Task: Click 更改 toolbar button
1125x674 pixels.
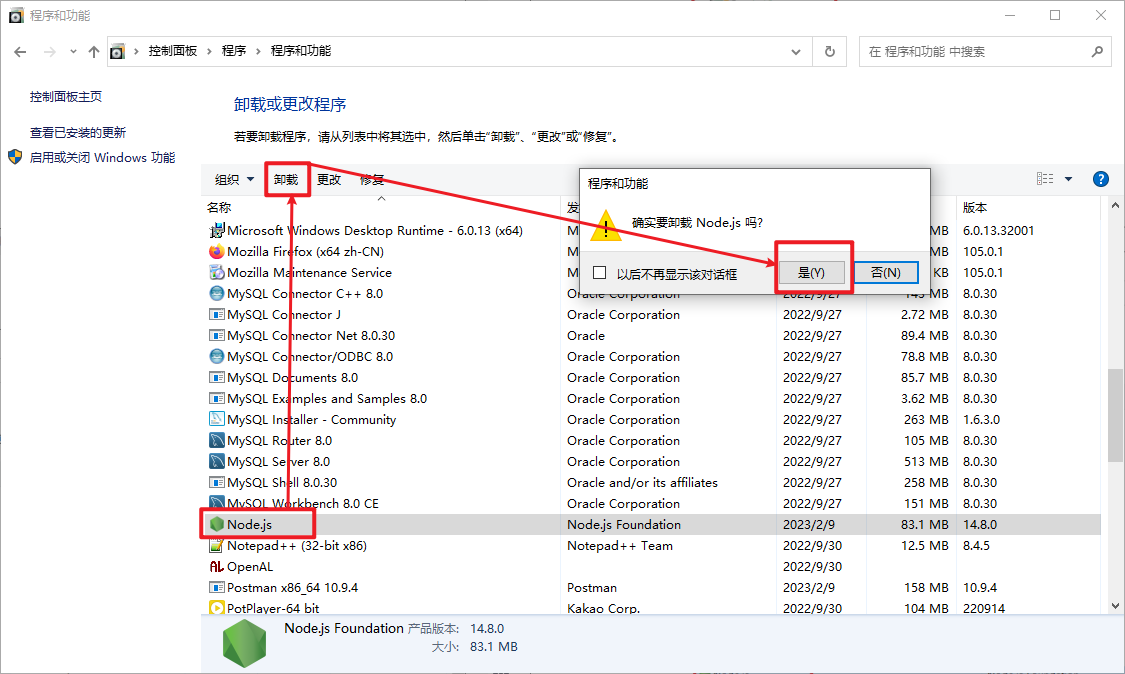Action: click(329, 179)
